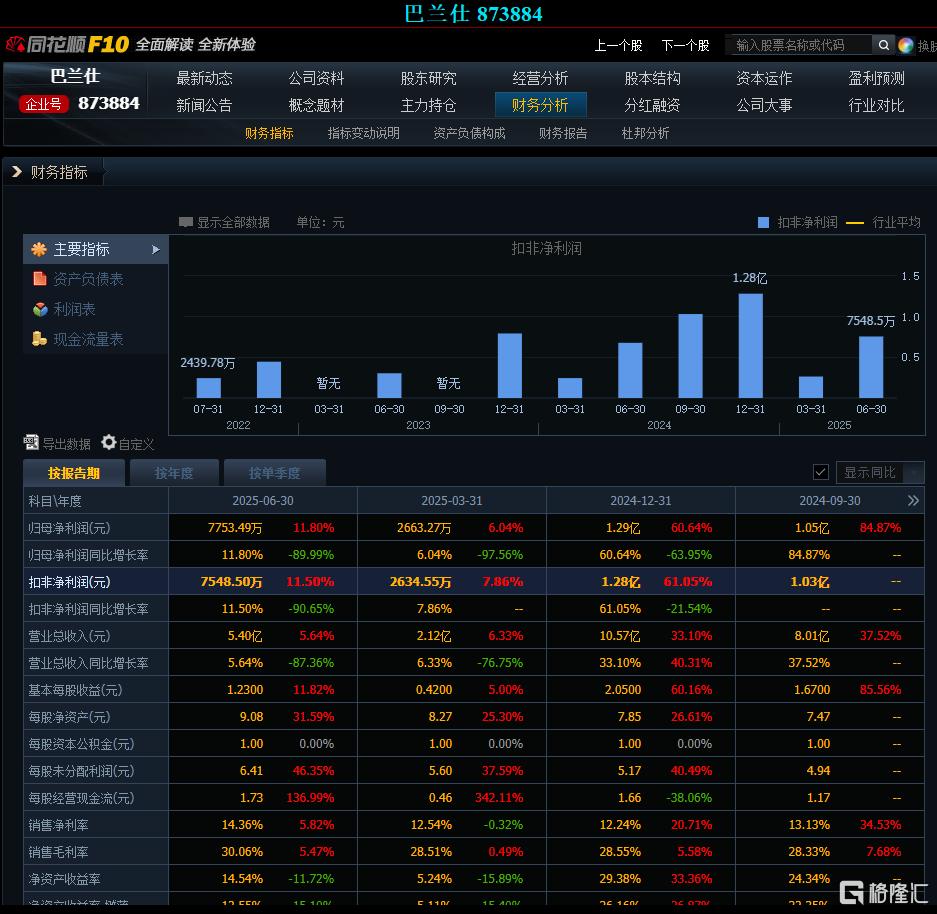Open the 公司大事 menu item
The height and width of the screenshot is (914, 937).
click(764, 106)
